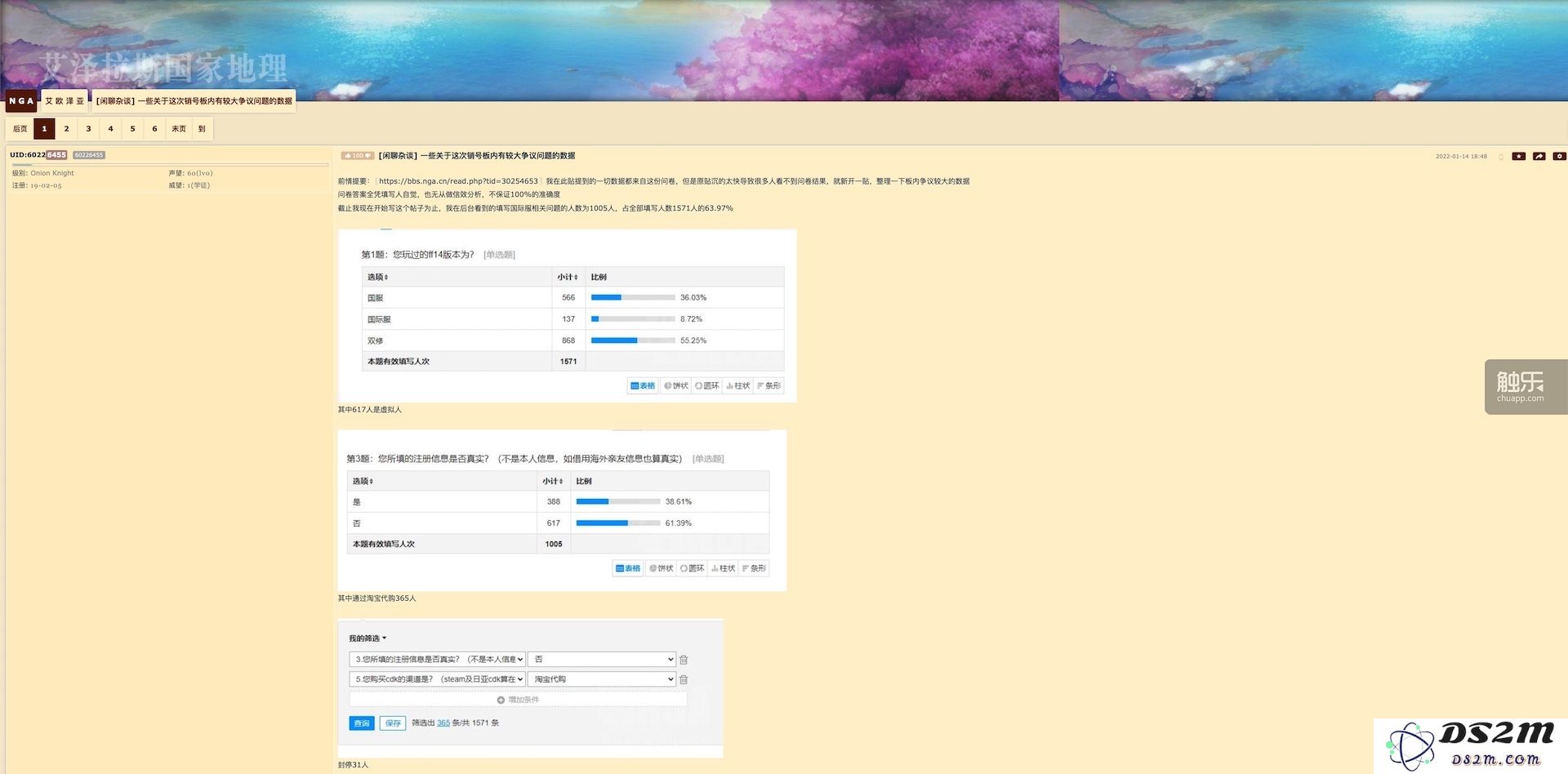Sort question 1 table by 选项 column
The height and width of the screenshot is (774, 1568).
point(378,277)
